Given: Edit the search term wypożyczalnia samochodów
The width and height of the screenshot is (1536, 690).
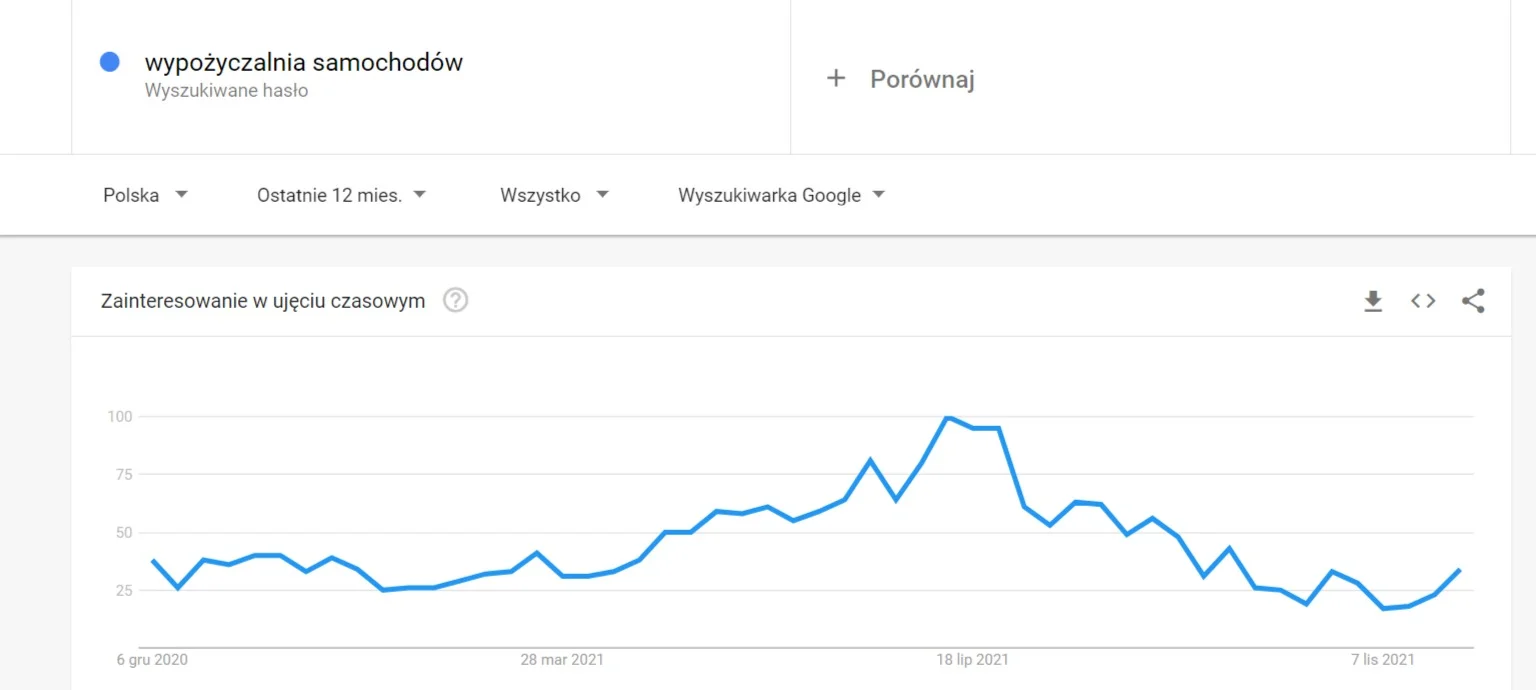Looking at the screenshot, I should point(304,62).
